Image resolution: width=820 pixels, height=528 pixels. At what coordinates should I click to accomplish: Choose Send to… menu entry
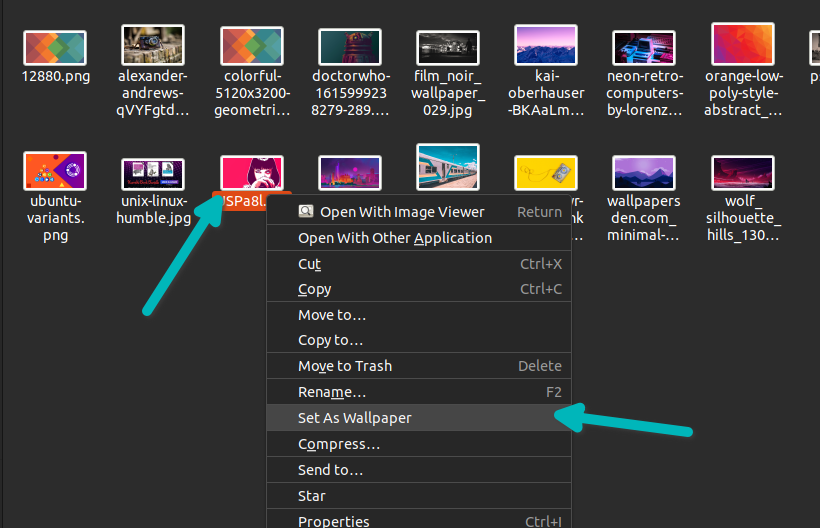(x=419, y=469)
